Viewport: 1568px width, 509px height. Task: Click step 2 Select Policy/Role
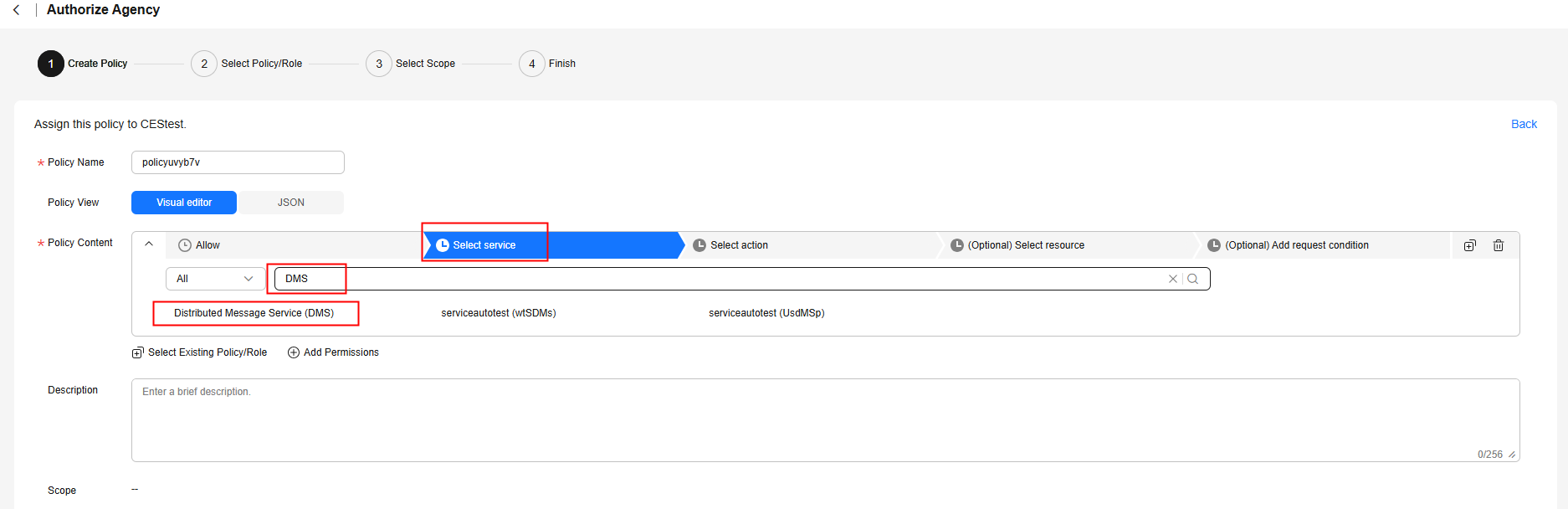tap(247, 64)
